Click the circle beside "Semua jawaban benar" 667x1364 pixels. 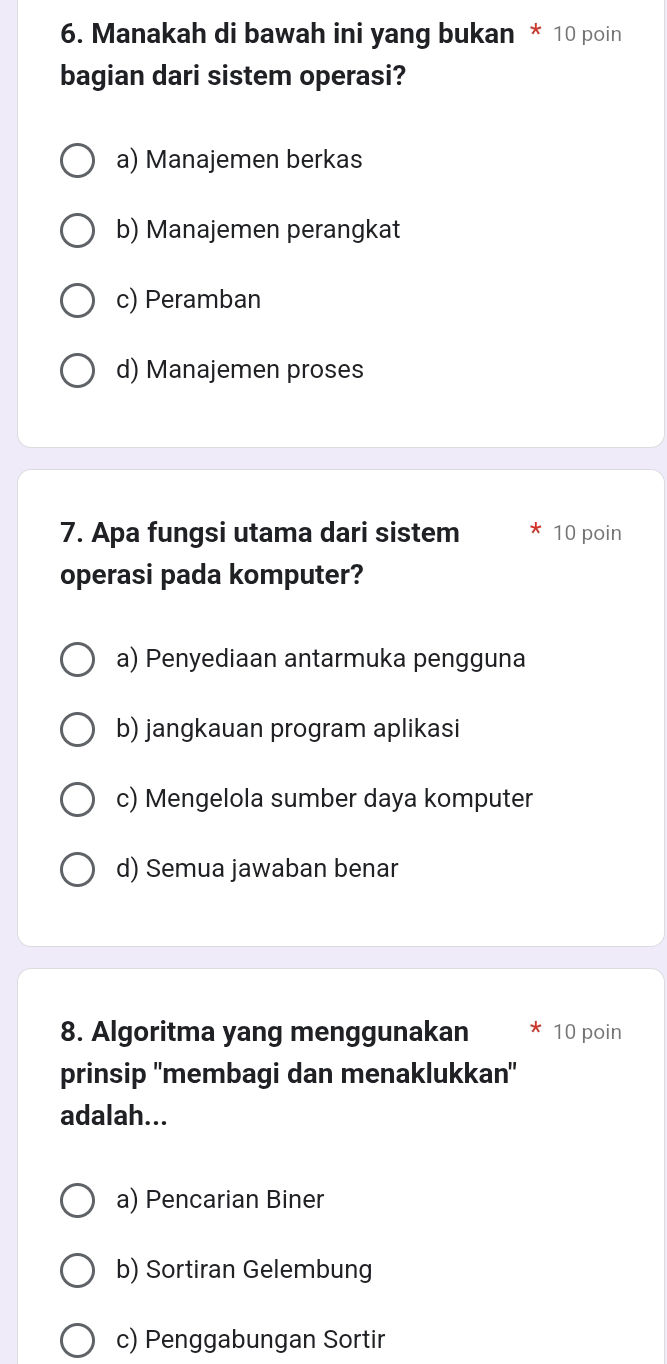(77, 869)
